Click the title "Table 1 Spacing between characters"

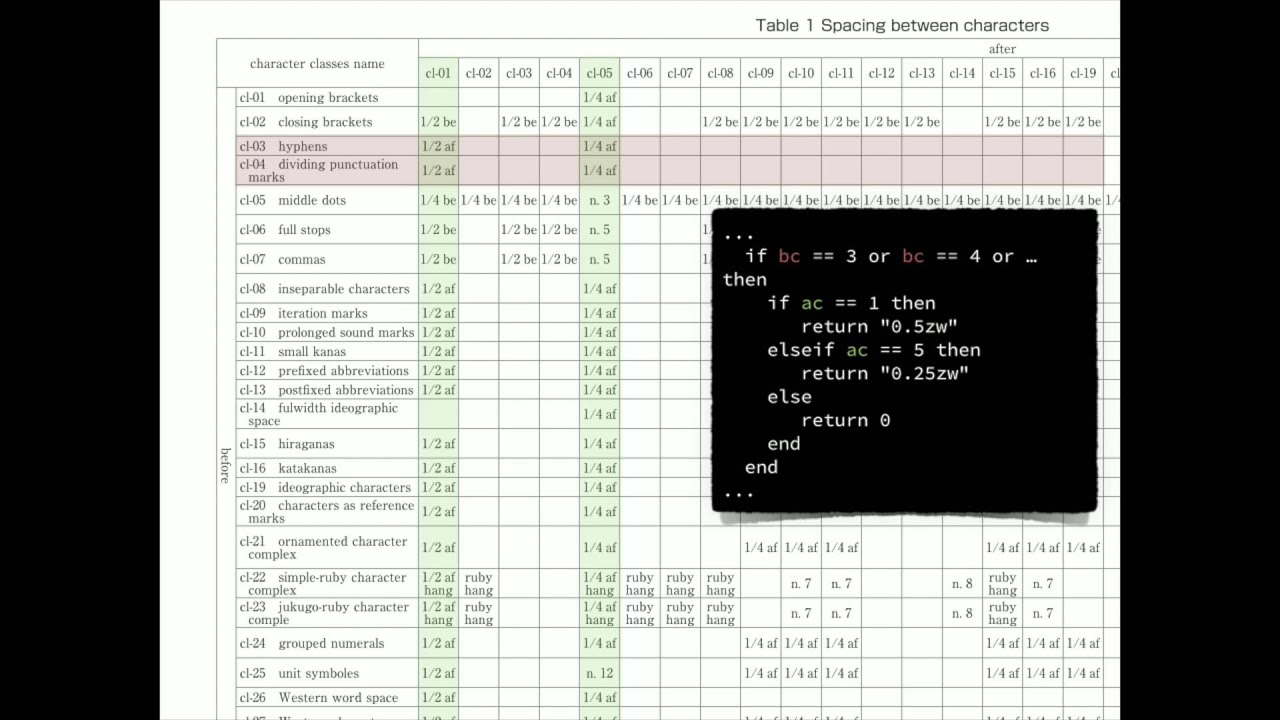point(902,25)
